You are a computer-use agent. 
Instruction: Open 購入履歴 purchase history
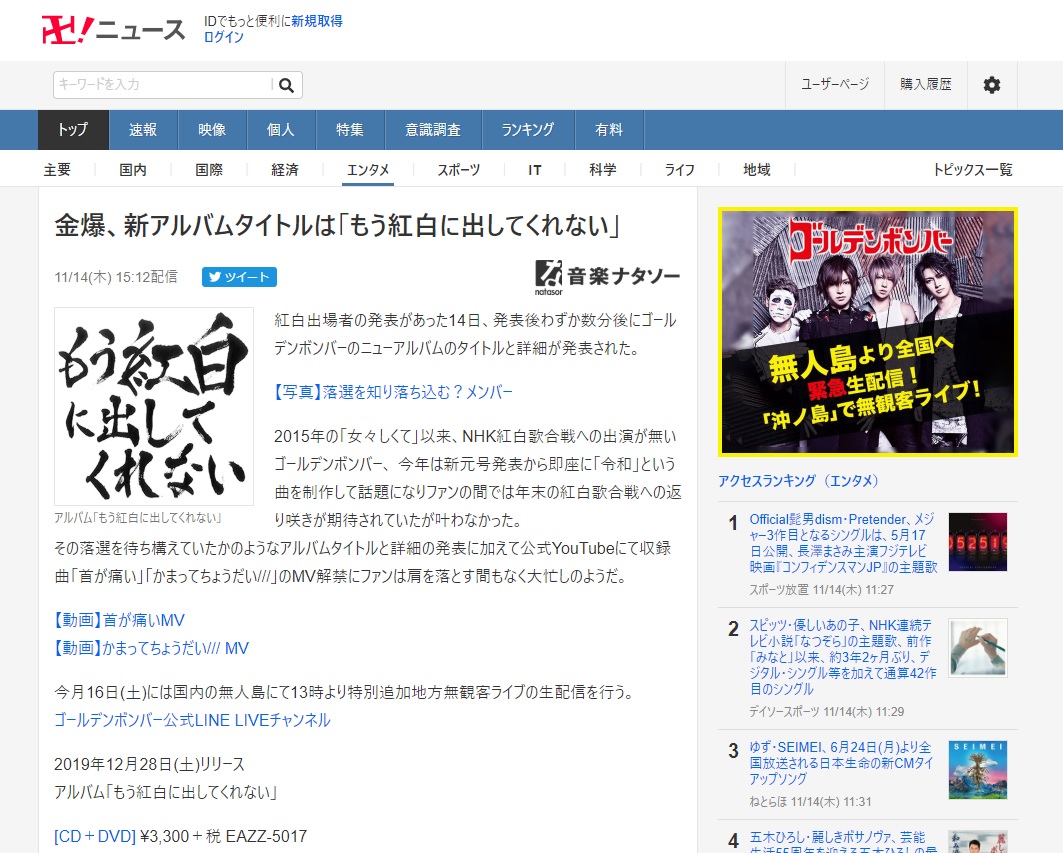926,85
